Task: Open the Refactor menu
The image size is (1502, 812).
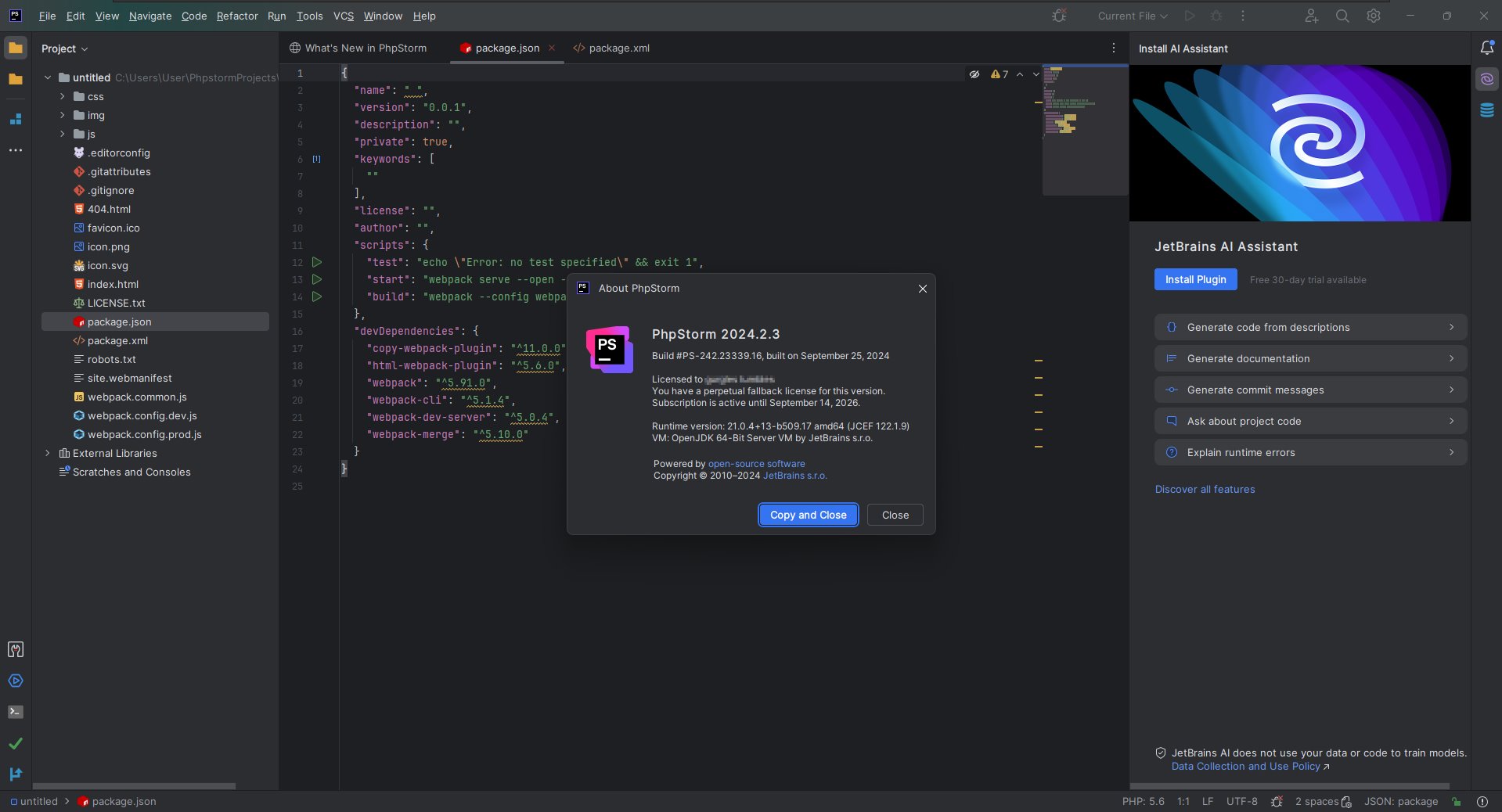Action: click(236, 16)
